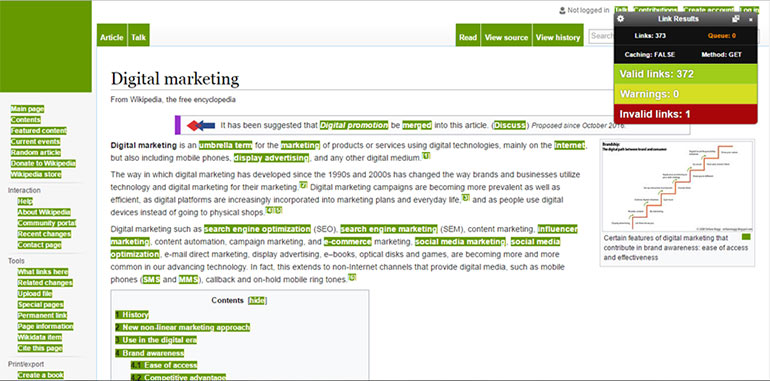Close the Link Results panel
Image resolution: width=770 pixels, height=381 pixels.
[750, 20]
